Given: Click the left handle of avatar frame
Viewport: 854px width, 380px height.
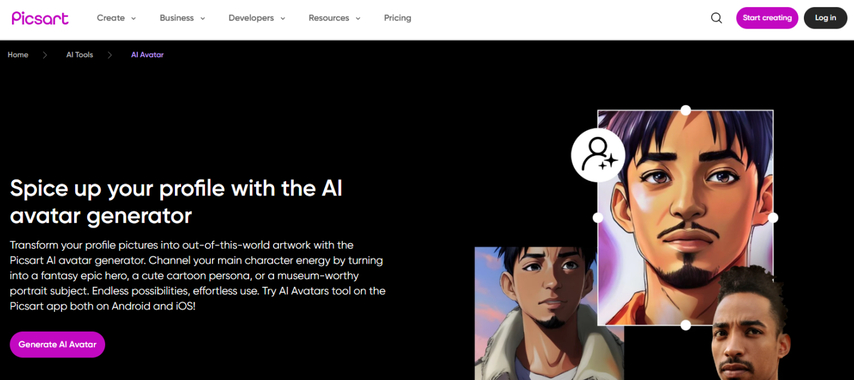Looking at the screenshot, I should (x=597, y=218).
